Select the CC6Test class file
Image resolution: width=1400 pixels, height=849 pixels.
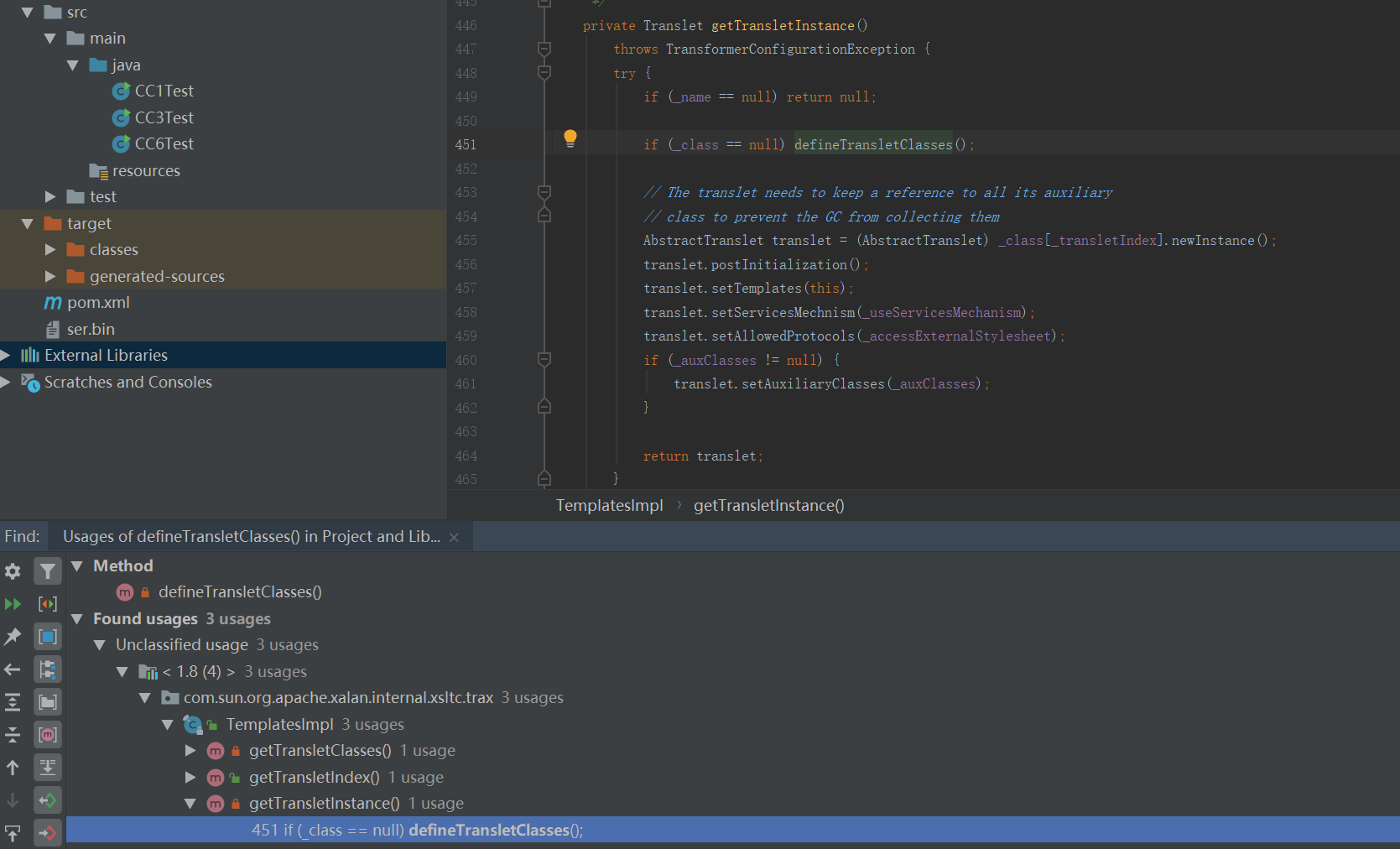point(164,144)
